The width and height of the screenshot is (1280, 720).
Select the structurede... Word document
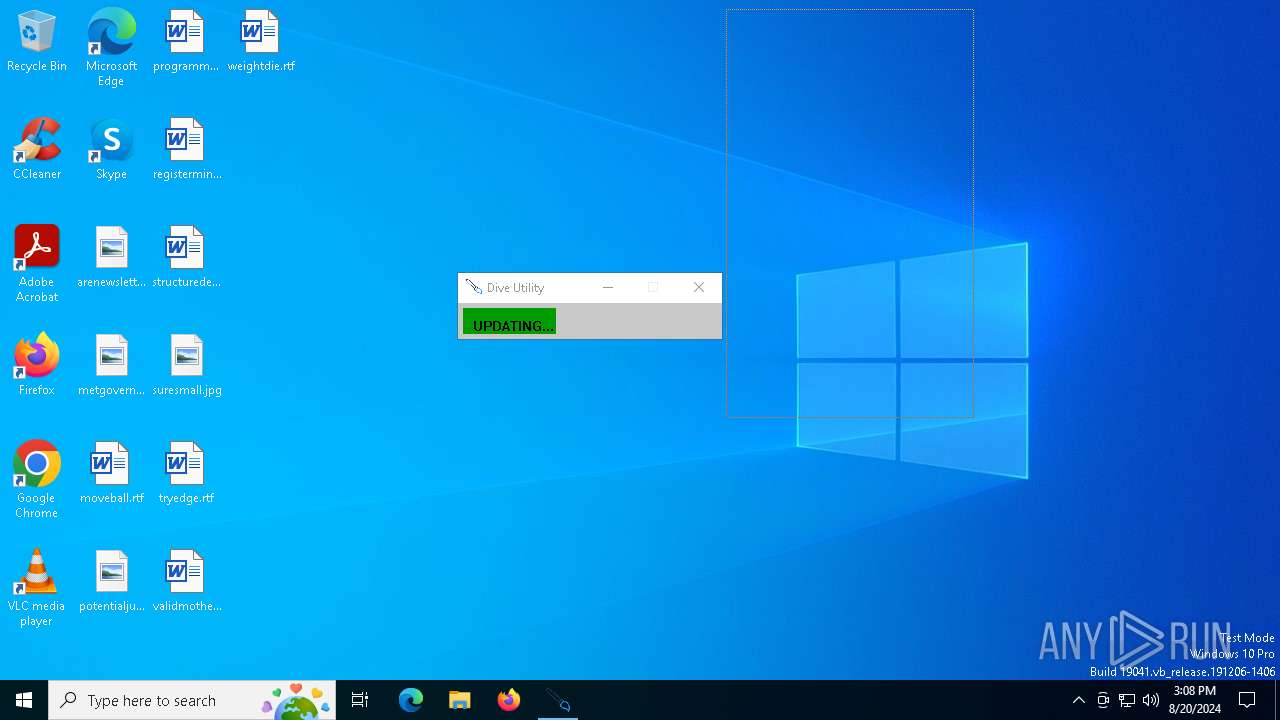click(186, 257)
